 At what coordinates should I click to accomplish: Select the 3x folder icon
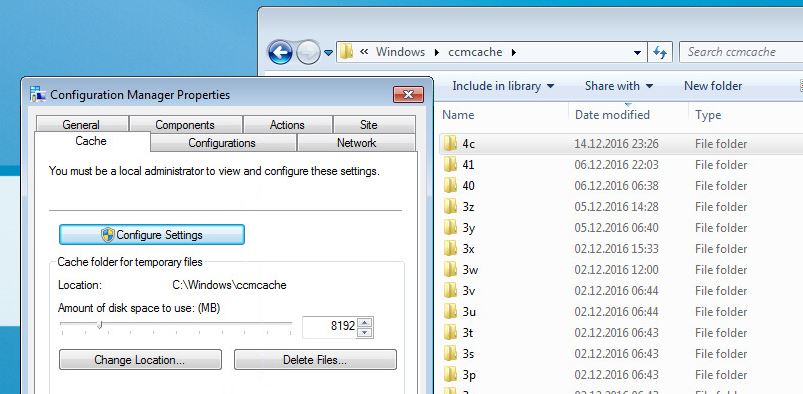click(450, 248)
